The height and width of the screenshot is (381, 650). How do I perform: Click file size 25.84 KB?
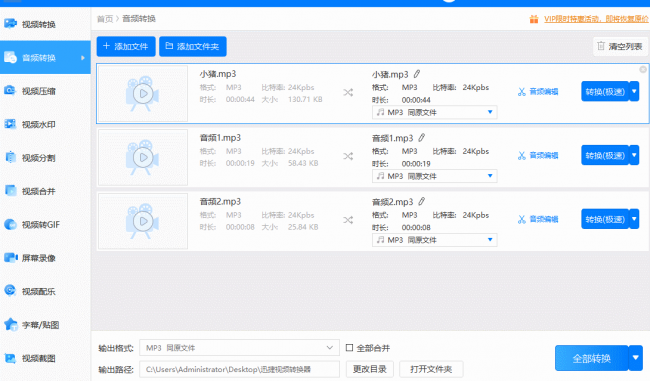[303, 227]
